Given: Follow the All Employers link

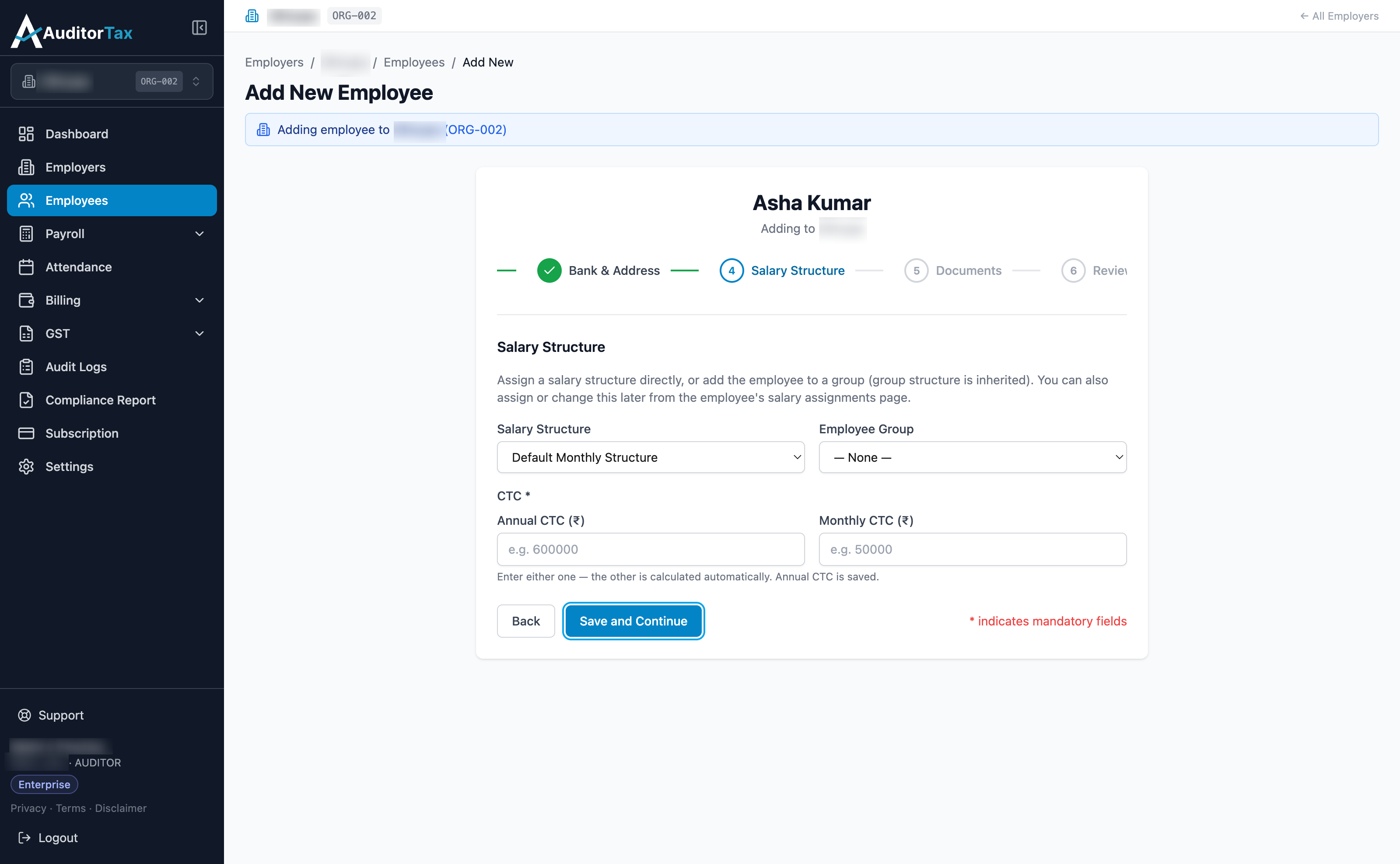Looking at the screenshot, I should point(1339,16).
